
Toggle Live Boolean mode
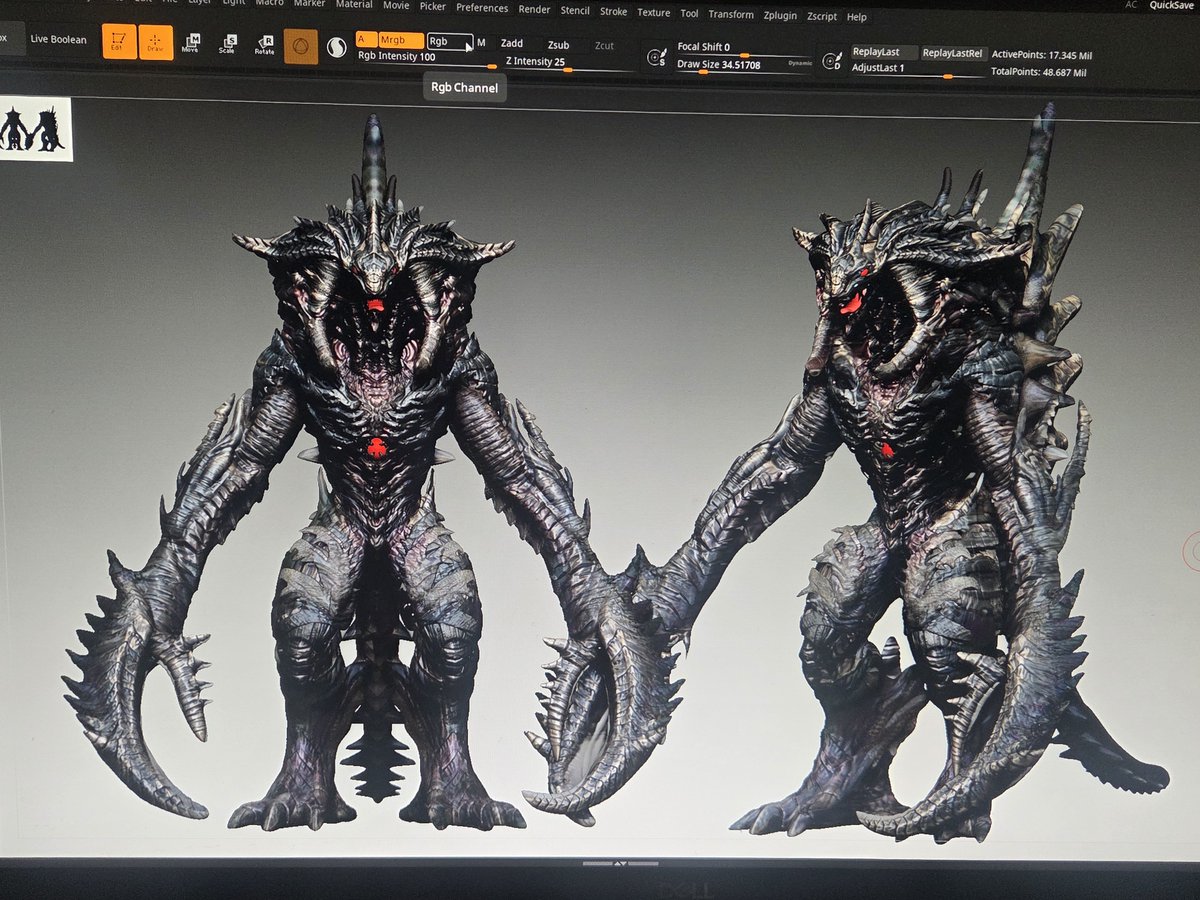pos(58,39)
